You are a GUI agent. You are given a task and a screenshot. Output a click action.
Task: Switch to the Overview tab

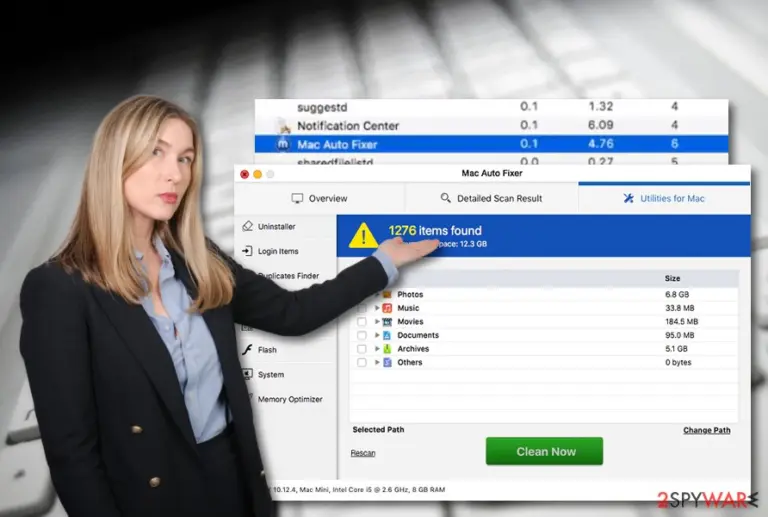click(319, 198)
